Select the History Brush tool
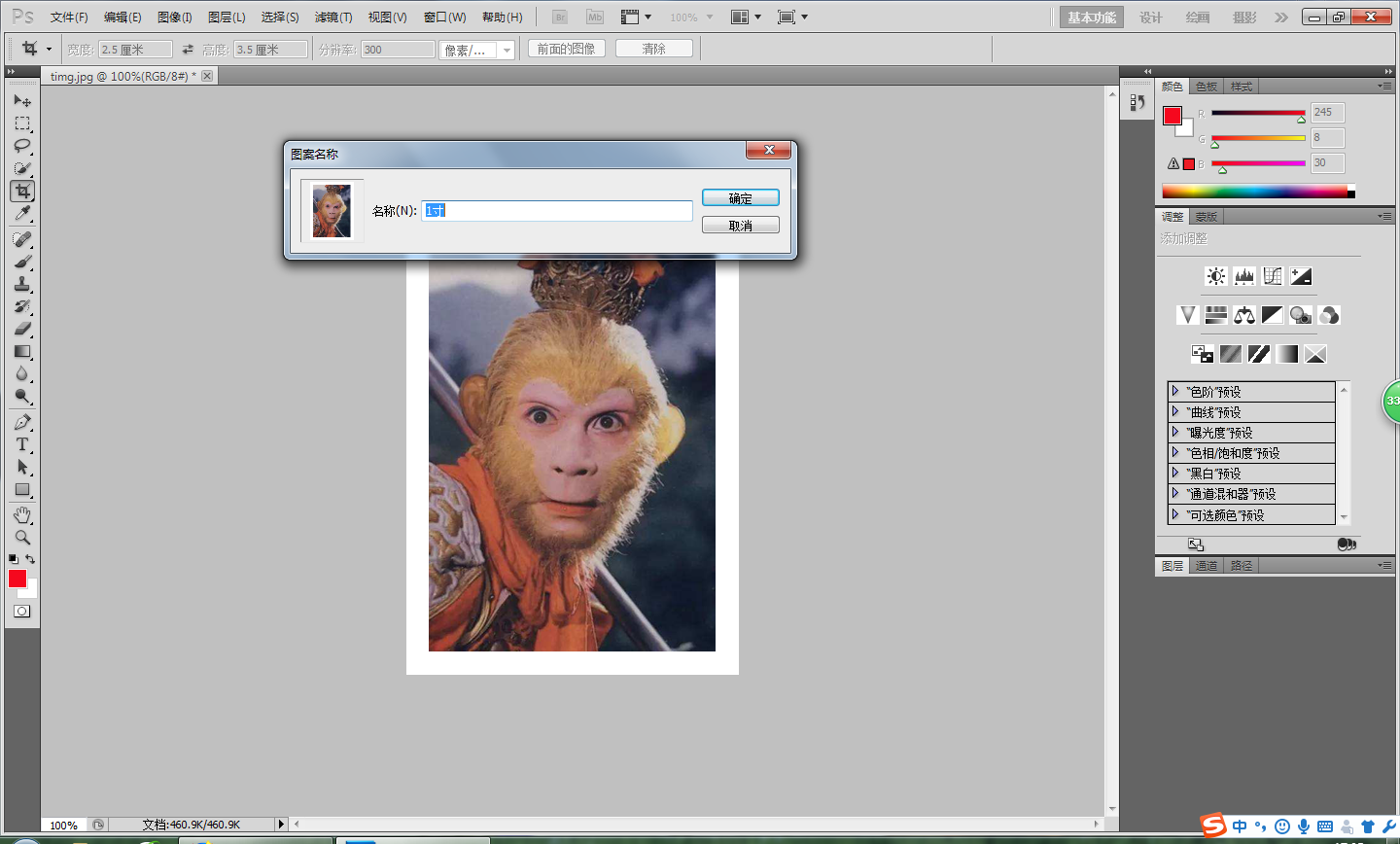 tap(22, 306)
